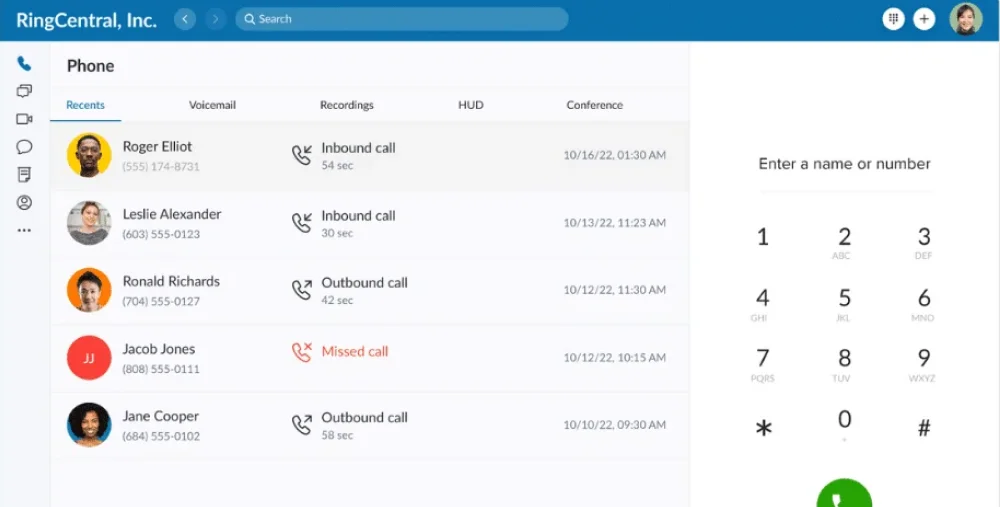This screenshot has height=507, width=1000.
Task: Dial digit 2 ABC on the keypad
Action: [x=844, y=242]
